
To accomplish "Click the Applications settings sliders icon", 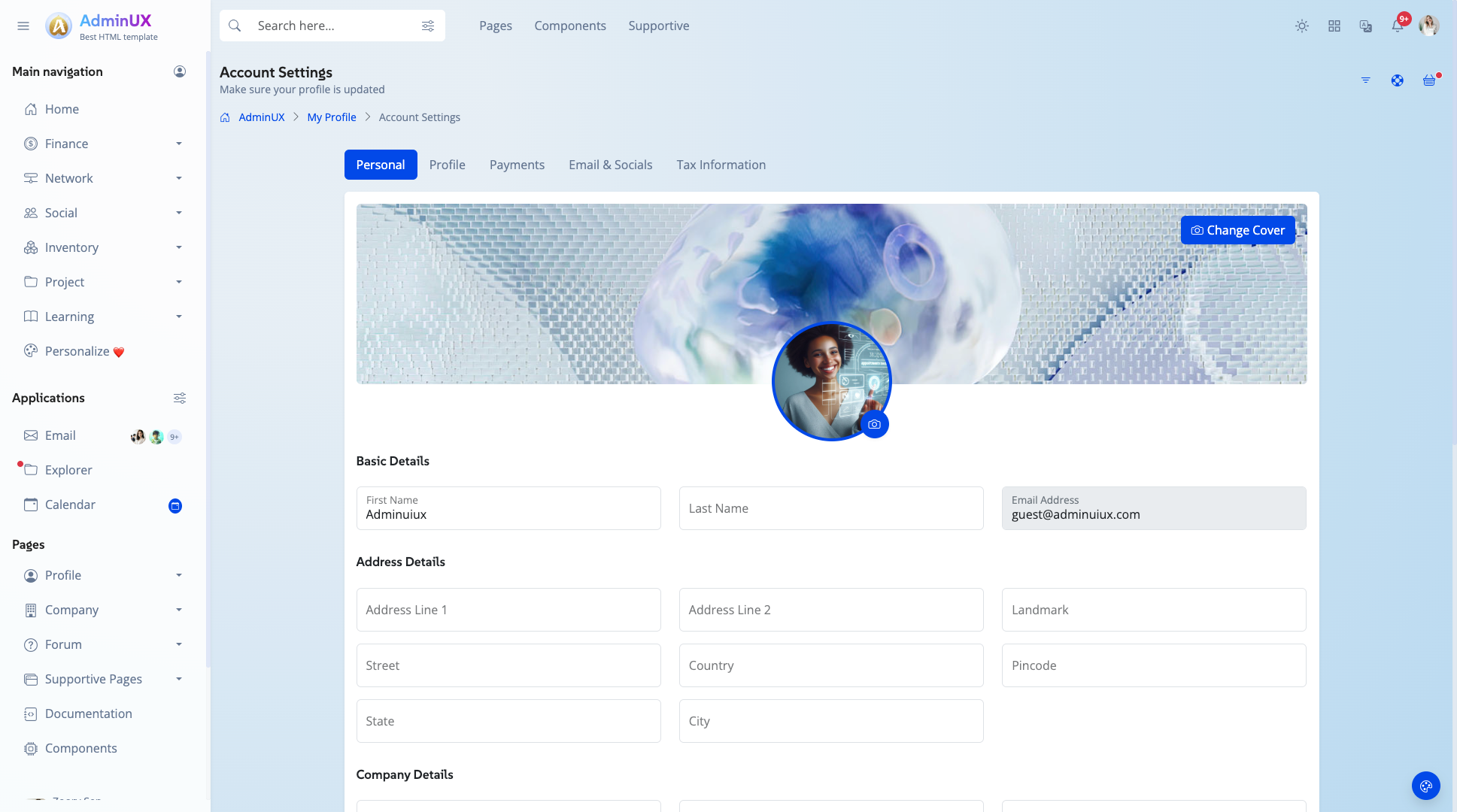I will click(x=180, y=398).
